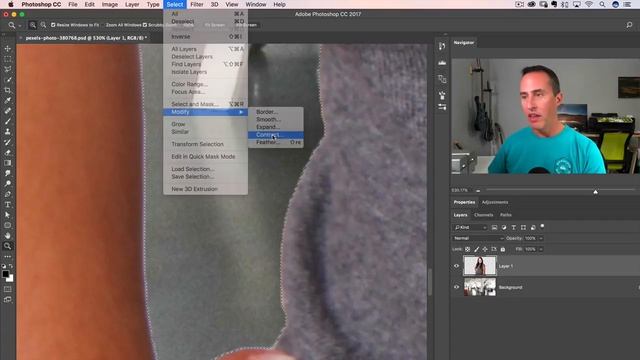Select the Shape tool
The height and width of the screenshot is (360, 640).
[8, 225]
